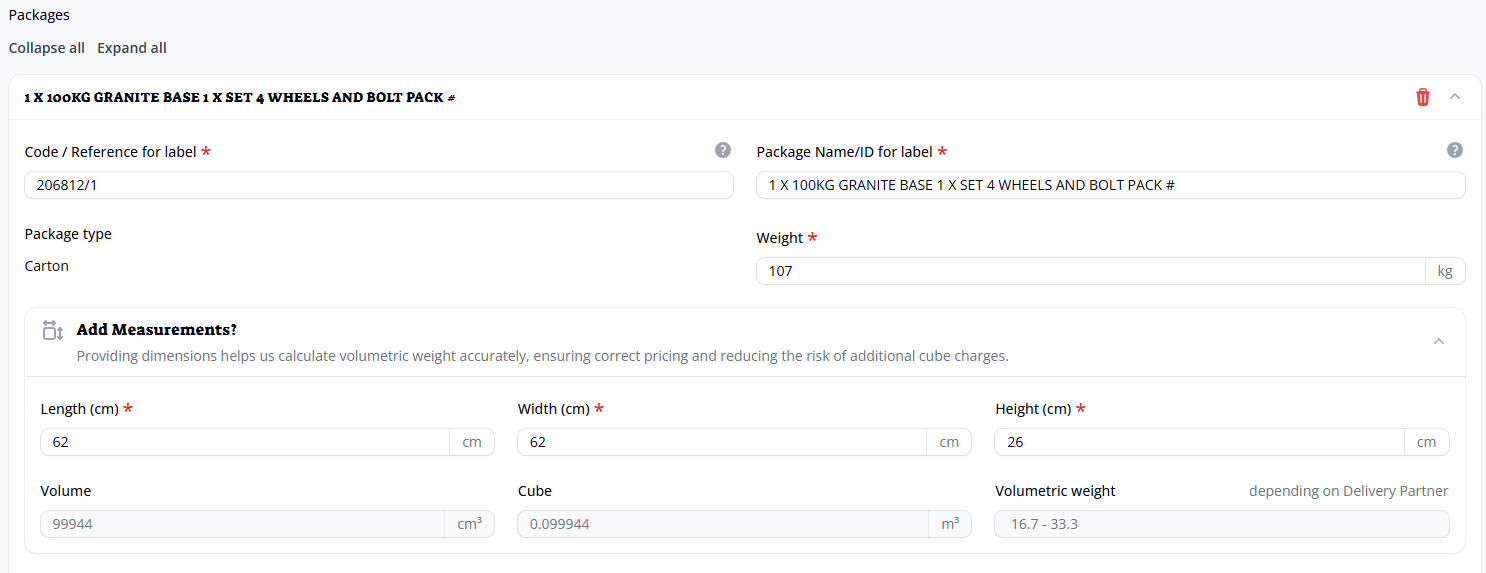The image size is (1486, 573).
Task: Click the Cube field showing 0.099944
Action: point(722,524)
